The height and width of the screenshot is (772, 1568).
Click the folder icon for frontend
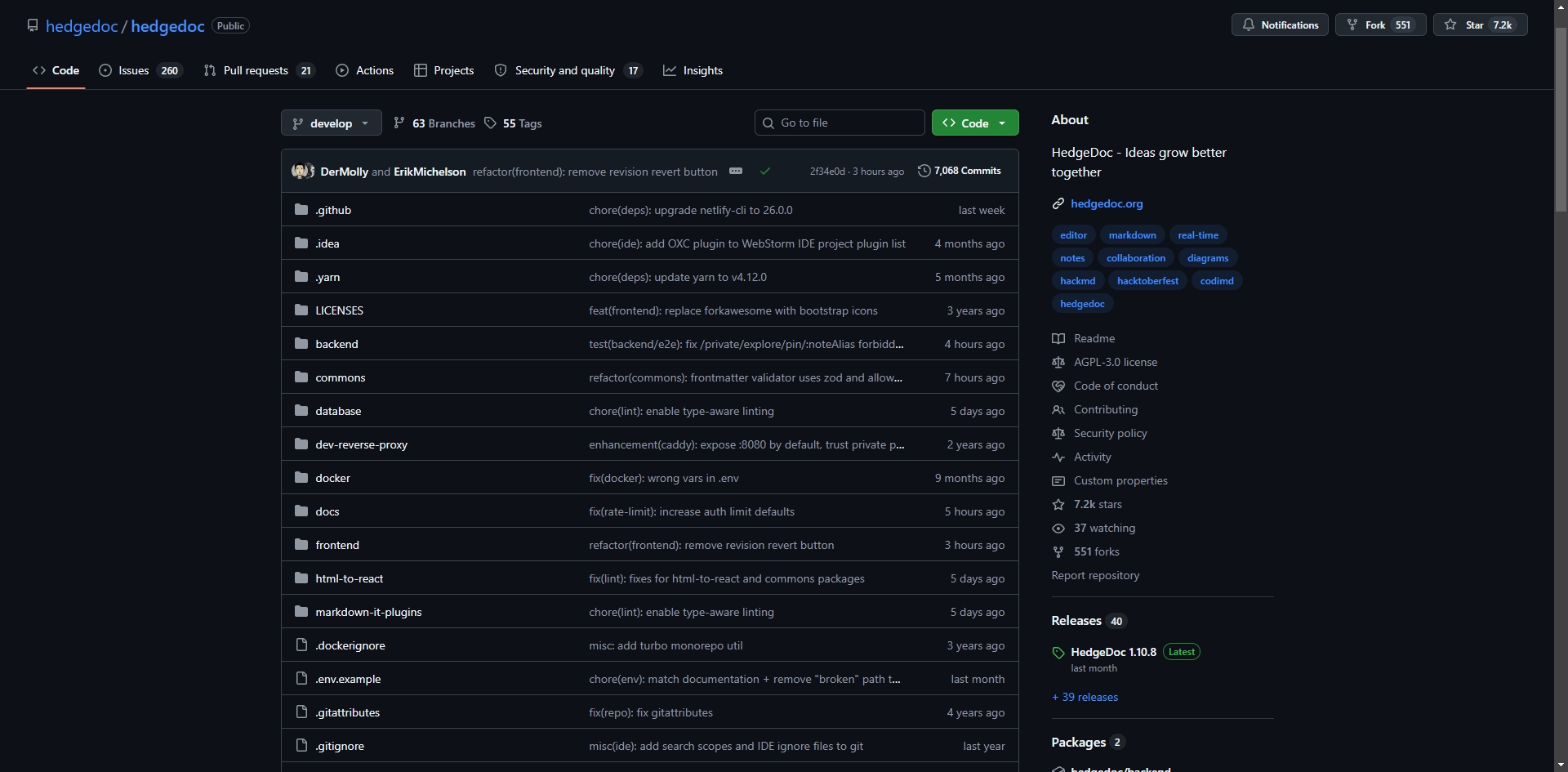coord(301,545)
